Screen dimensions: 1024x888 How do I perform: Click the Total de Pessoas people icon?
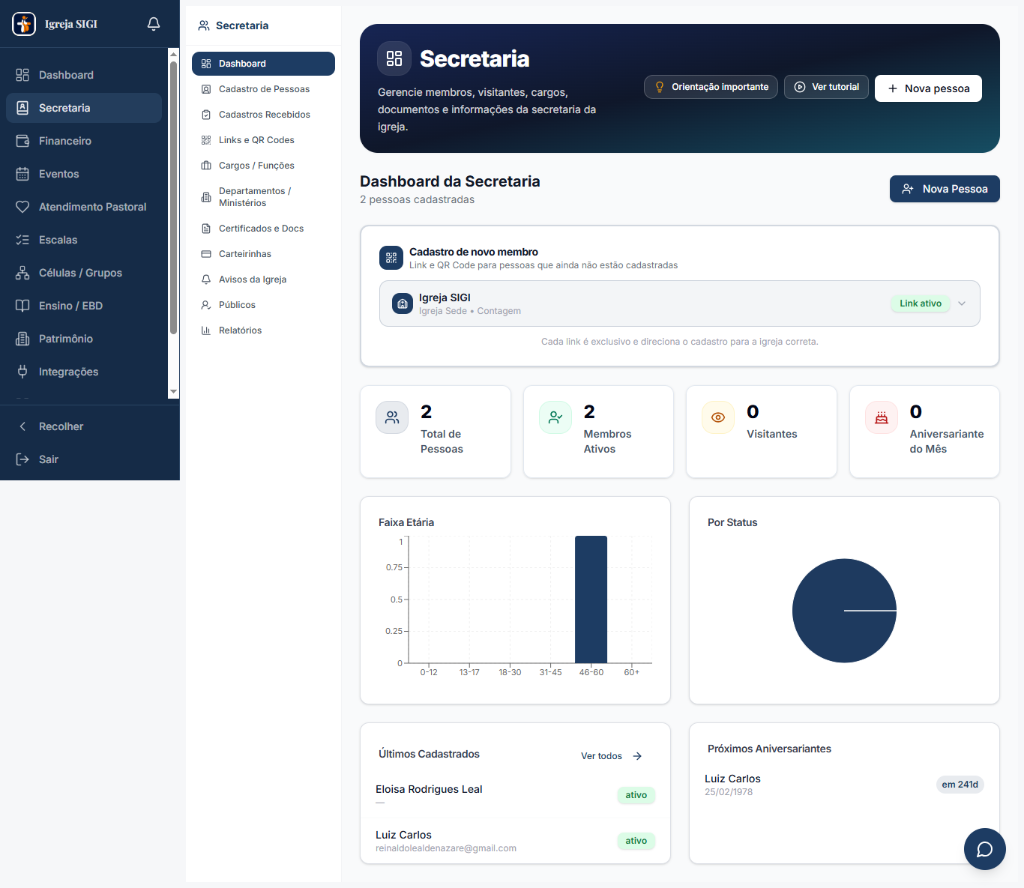[392, 418]
